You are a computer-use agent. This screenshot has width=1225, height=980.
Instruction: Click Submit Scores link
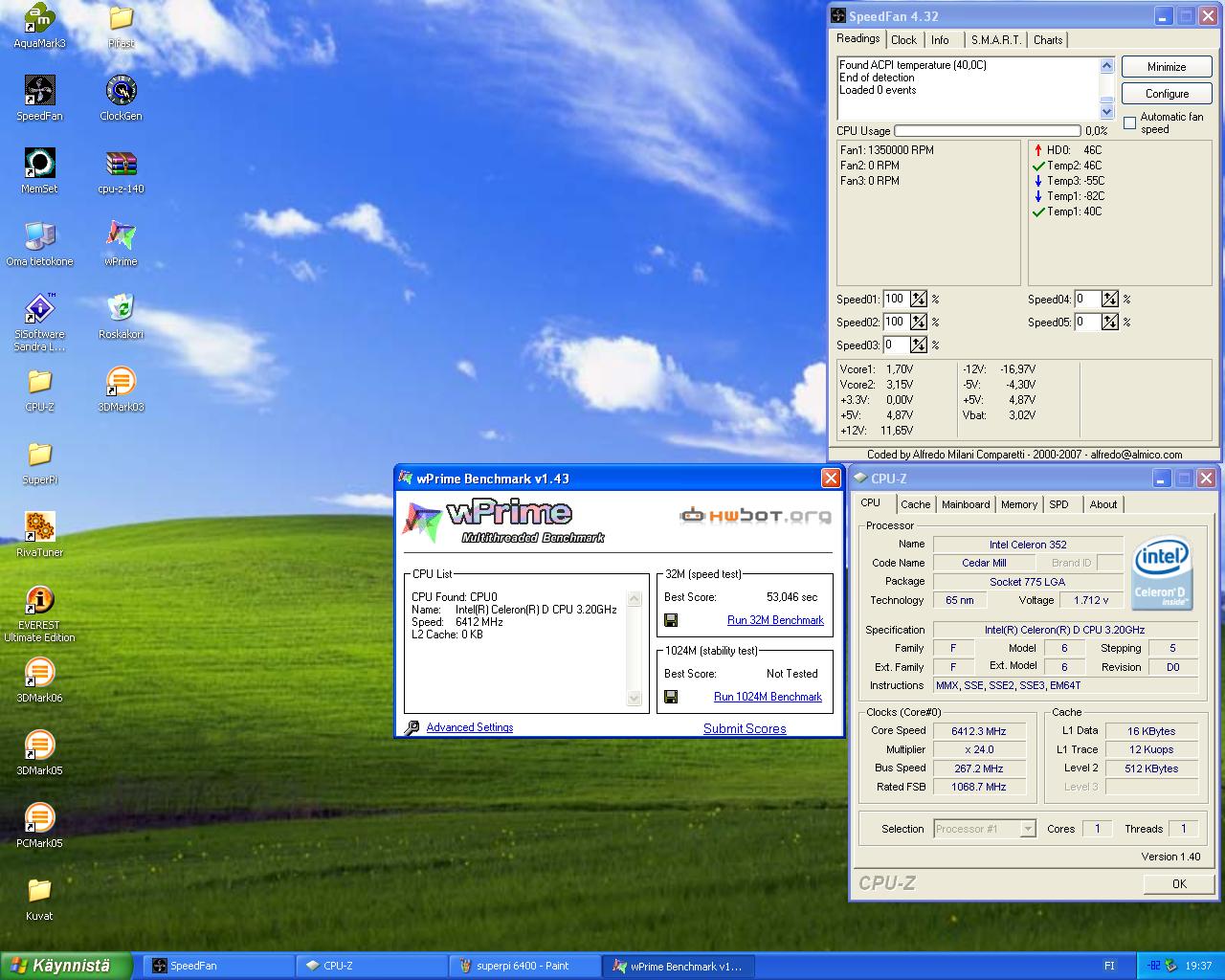[745, 728]
